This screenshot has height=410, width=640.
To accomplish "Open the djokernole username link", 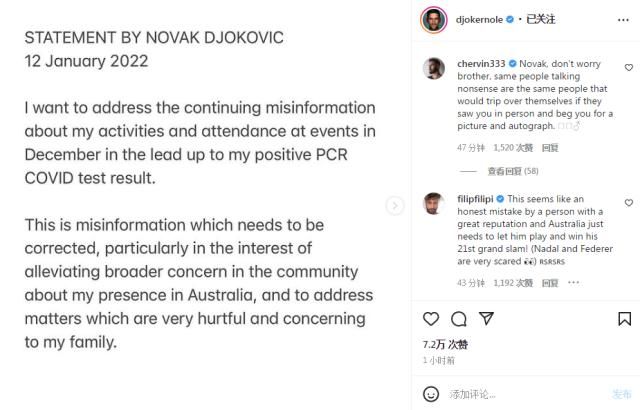I will click(x=479, y=20).
